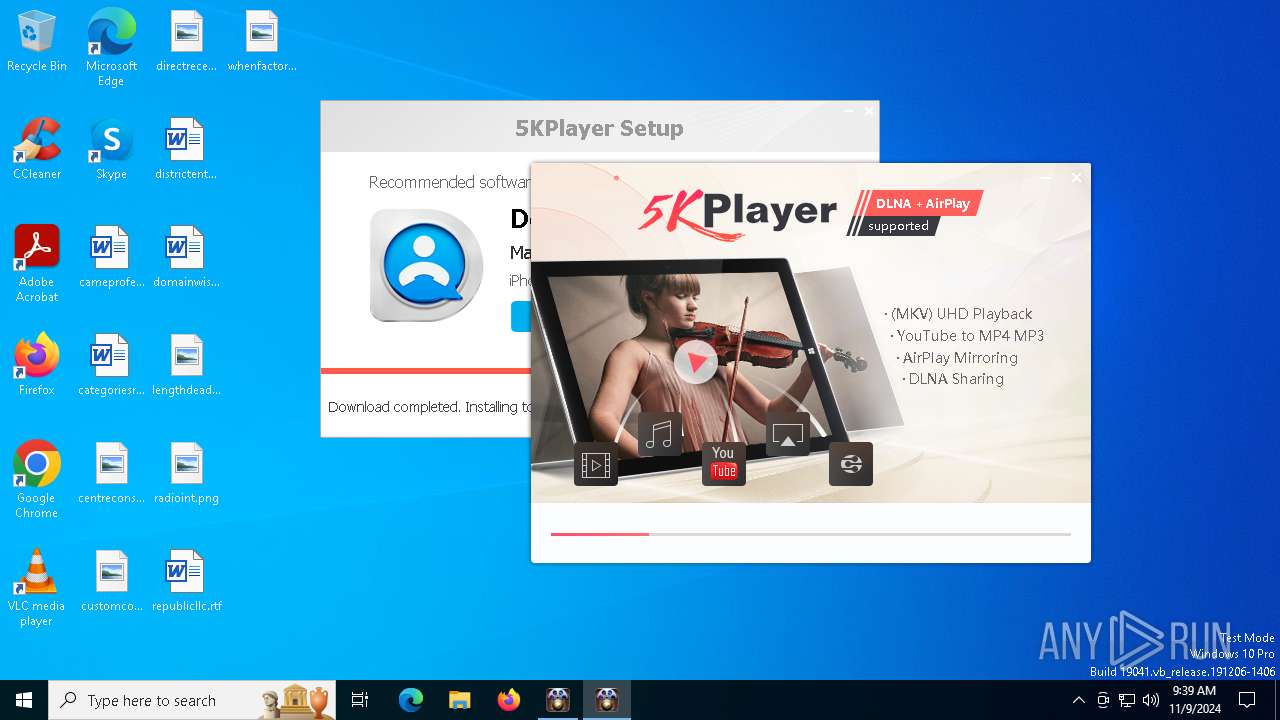This screenshot has width=1280, height=720.
Task: Open the network status tray icon
Action: (1127, 700)
